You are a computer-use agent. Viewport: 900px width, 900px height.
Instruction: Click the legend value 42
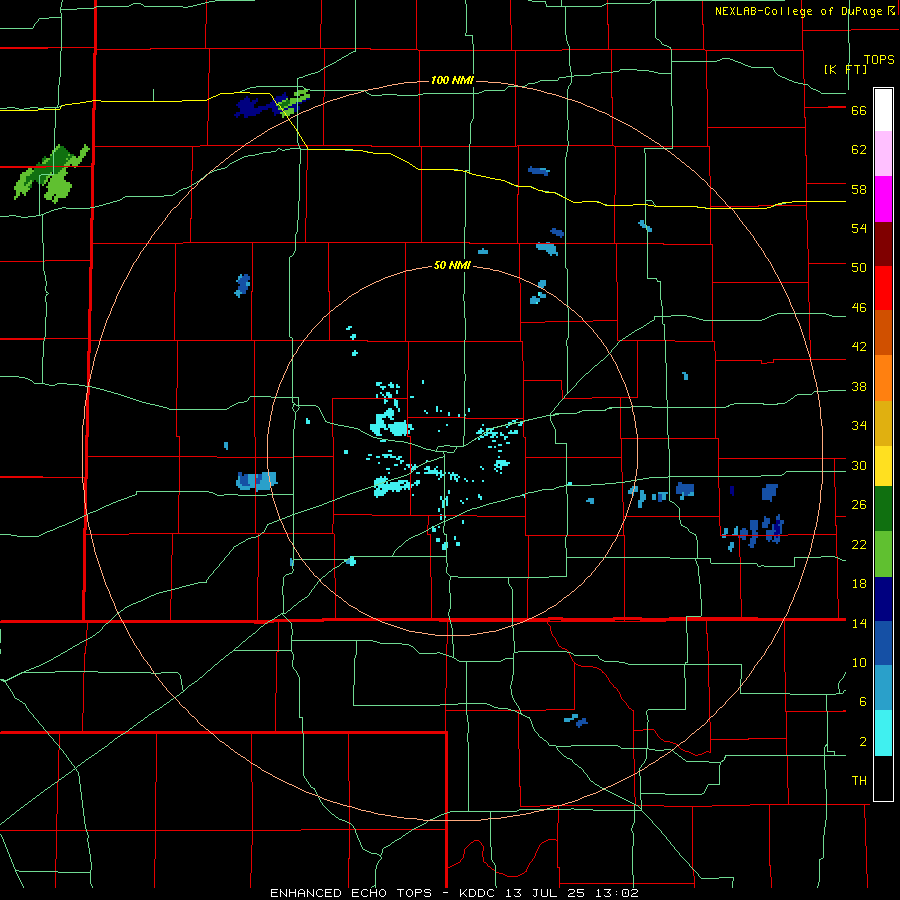pyautogui.click(x=859, y=347)
